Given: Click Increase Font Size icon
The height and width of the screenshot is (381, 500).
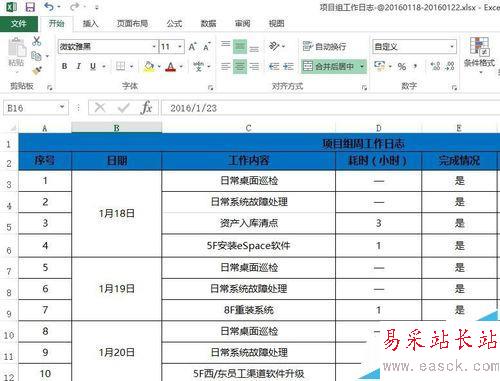Looking at the screenshot, I should [x=193, y=47].
